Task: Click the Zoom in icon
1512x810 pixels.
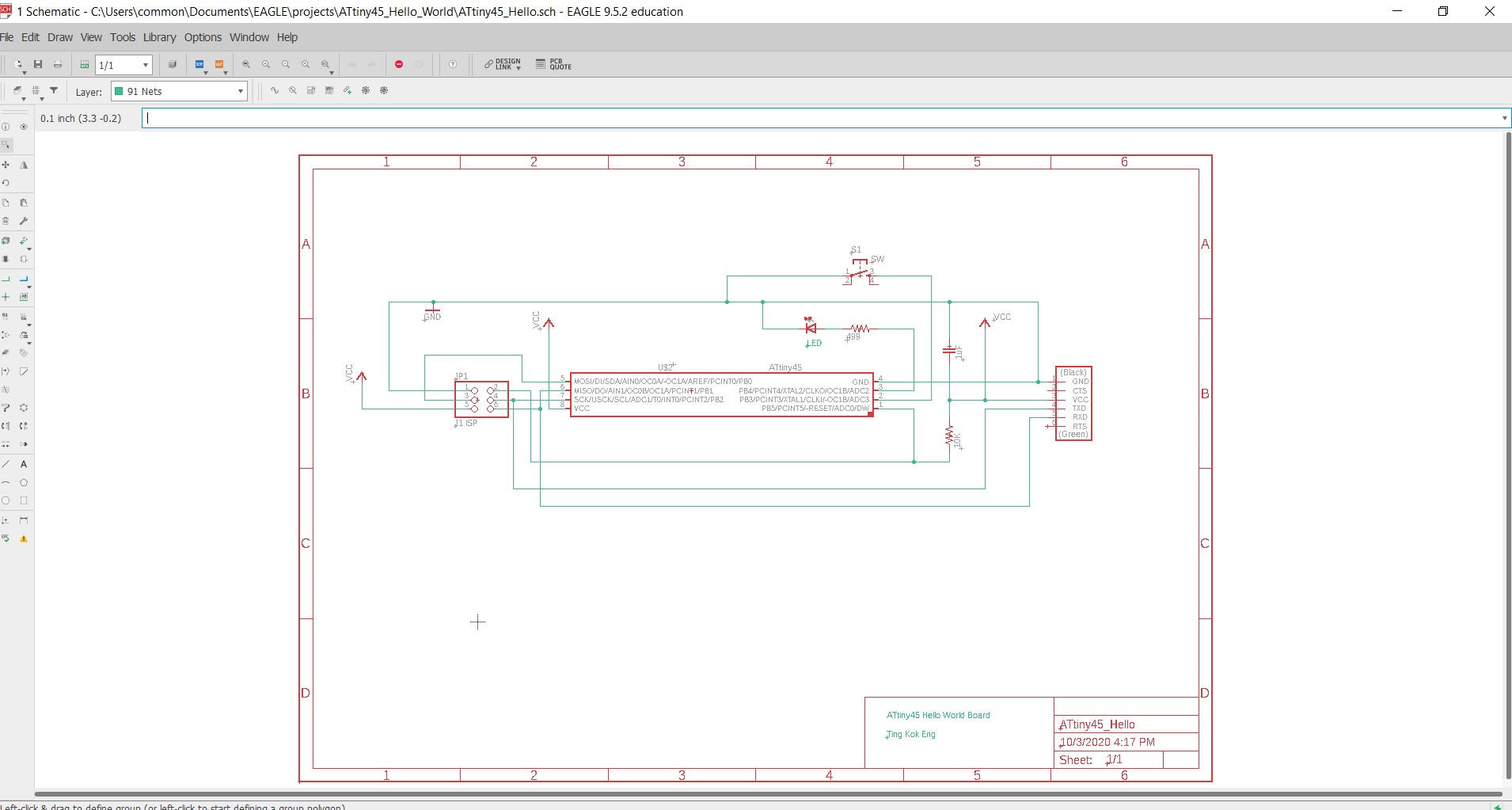Action: (x=266, y=64)
